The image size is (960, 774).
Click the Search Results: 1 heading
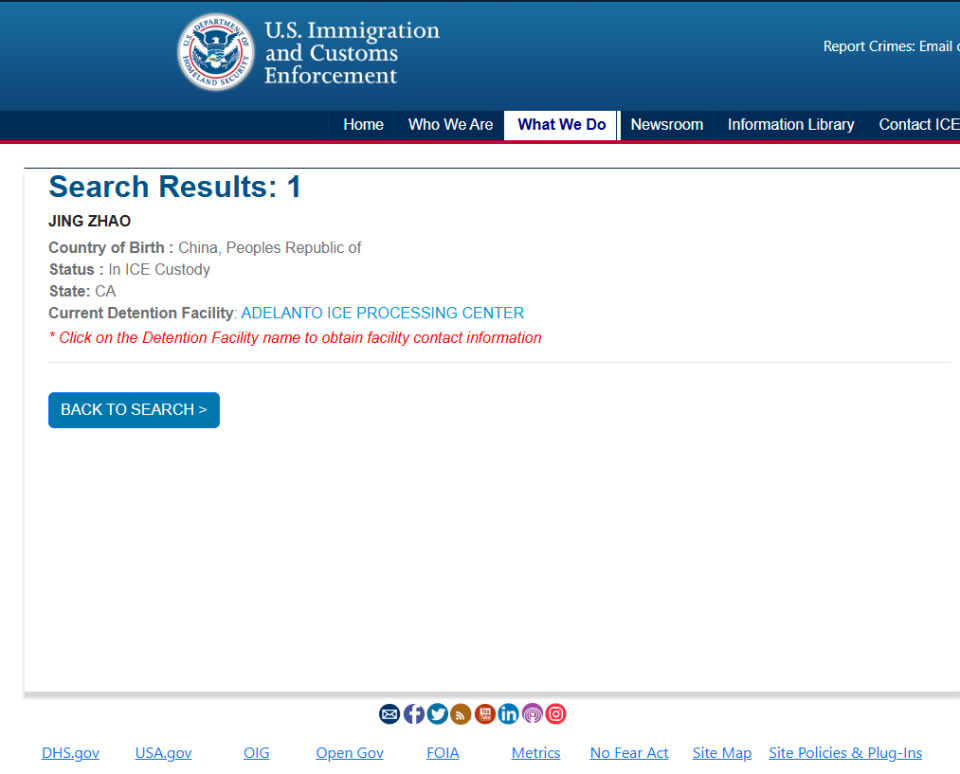tap(175, 187)
